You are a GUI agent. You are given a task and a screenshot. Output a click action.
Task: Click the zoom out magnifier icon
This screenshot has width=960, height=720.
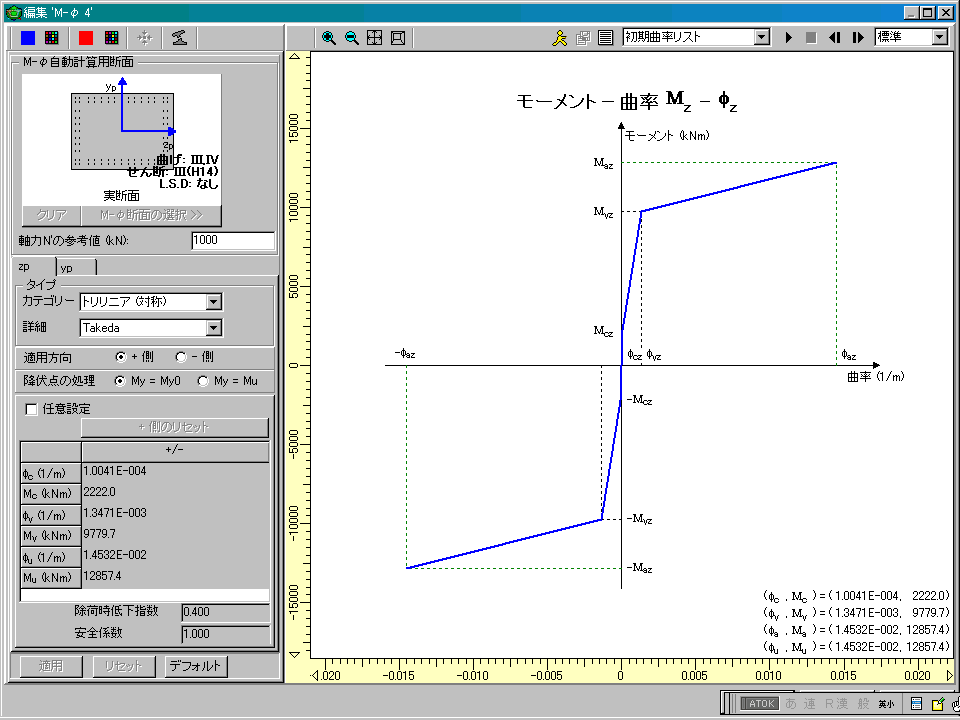[351, 38]
